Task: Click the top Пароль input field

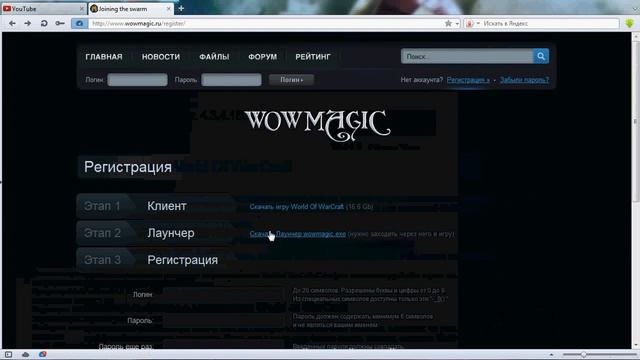Action: [231, 80]
